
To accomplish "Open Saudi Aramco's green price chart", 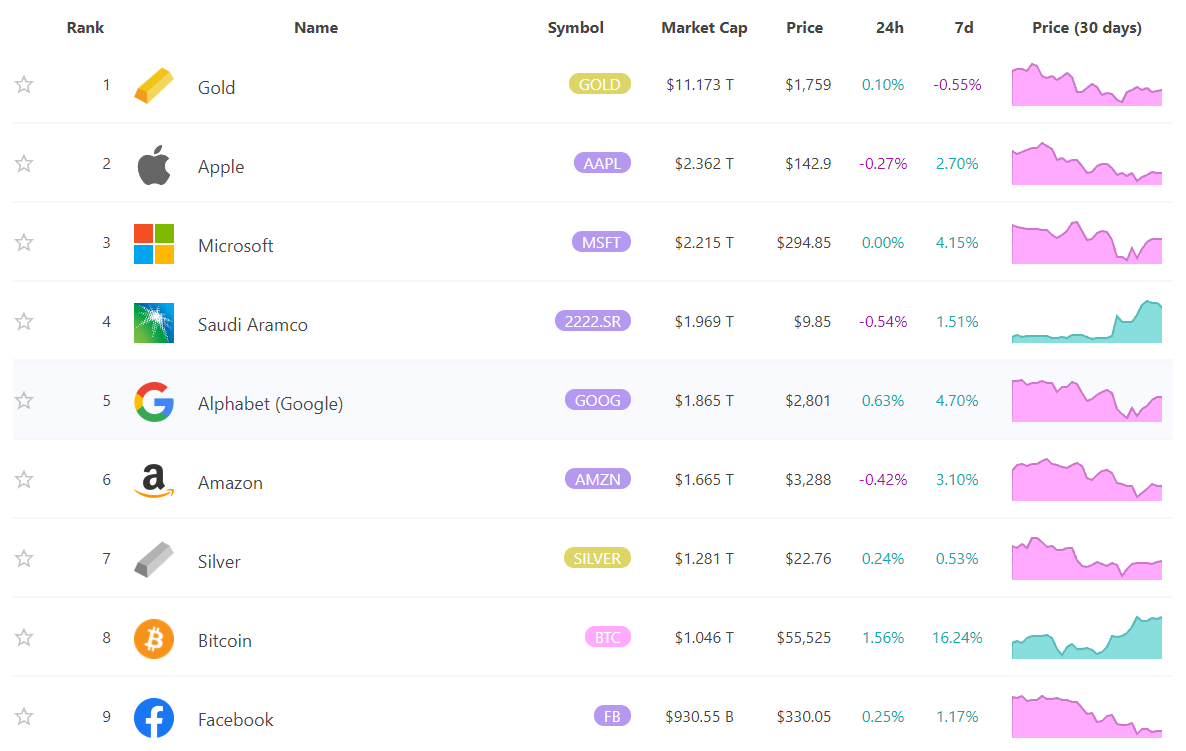I will (x=1087, y=321).
